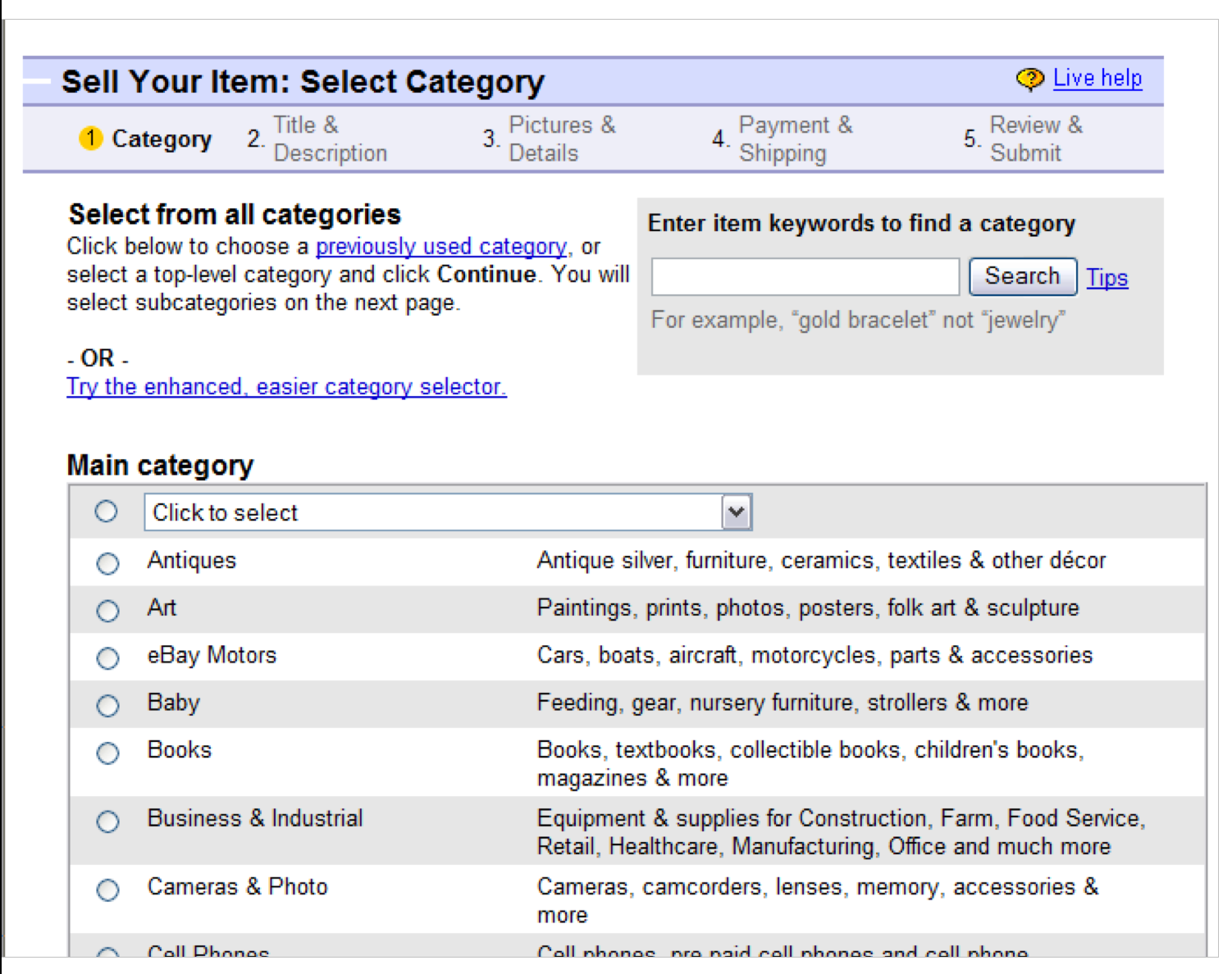
Task: Click the Tips link beside Search
Action: pos(1107,278)
